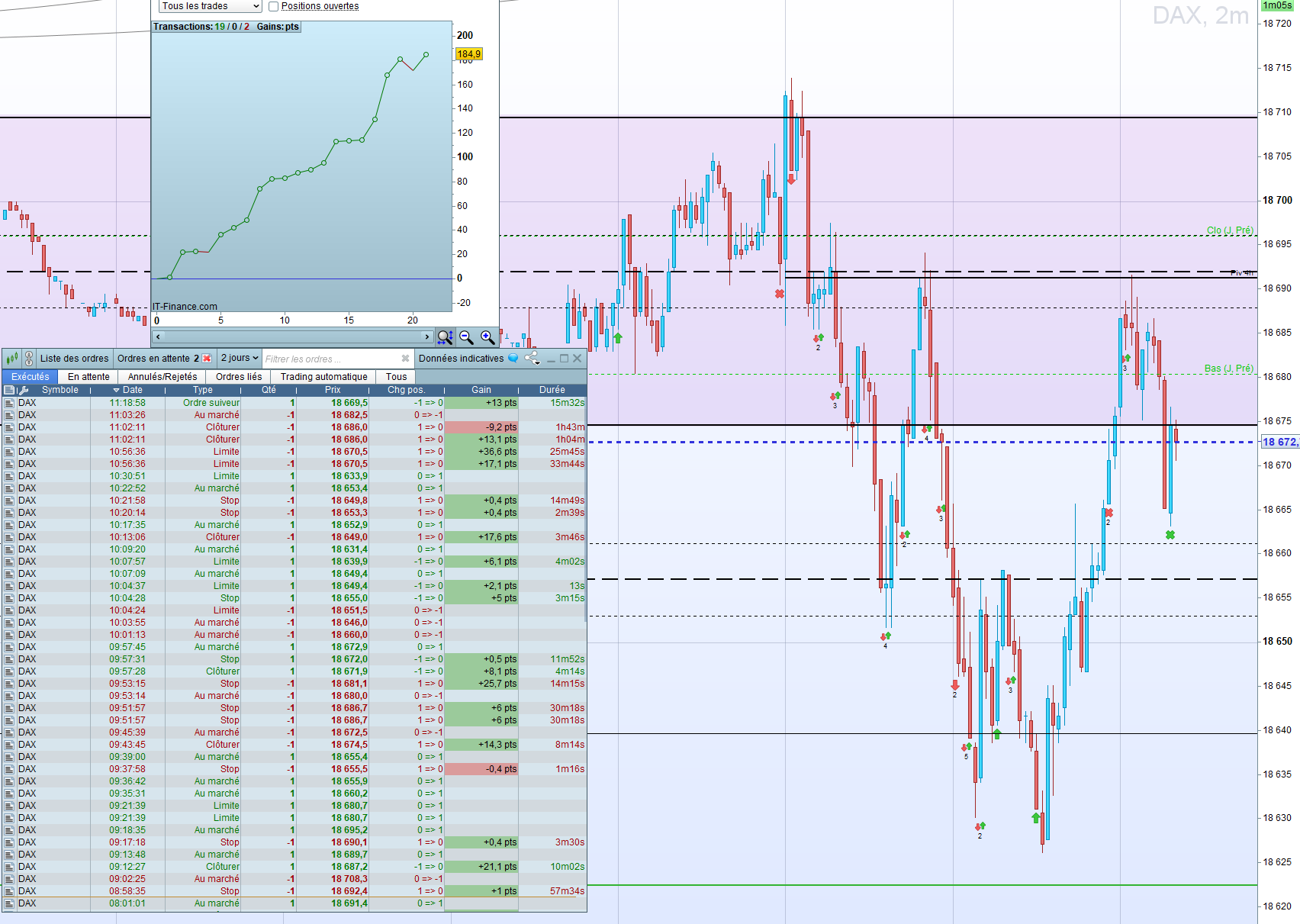Click the Liste des ordres button
1300x924 pixels.
[x=74, y=358]
